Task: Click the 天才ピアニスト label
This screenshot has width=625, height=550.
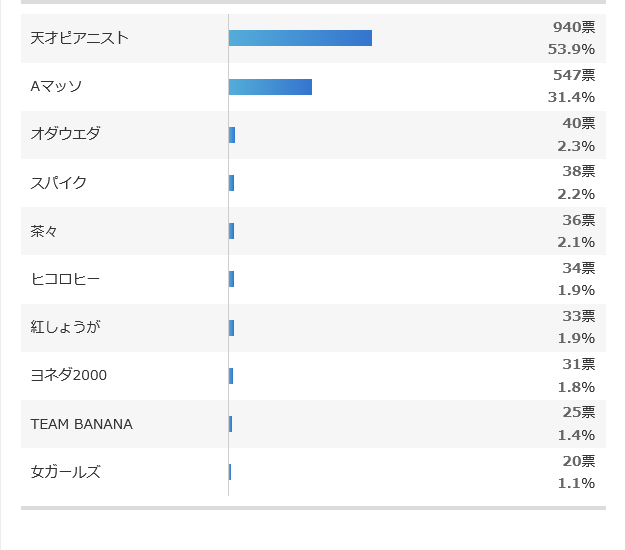Action: click(x=80, y=38)
